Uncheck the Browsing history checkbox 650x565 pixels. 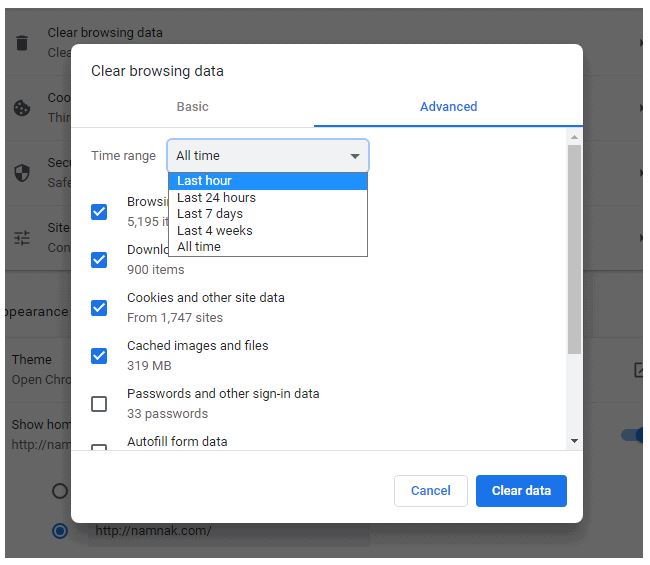[x=99, y=212]
